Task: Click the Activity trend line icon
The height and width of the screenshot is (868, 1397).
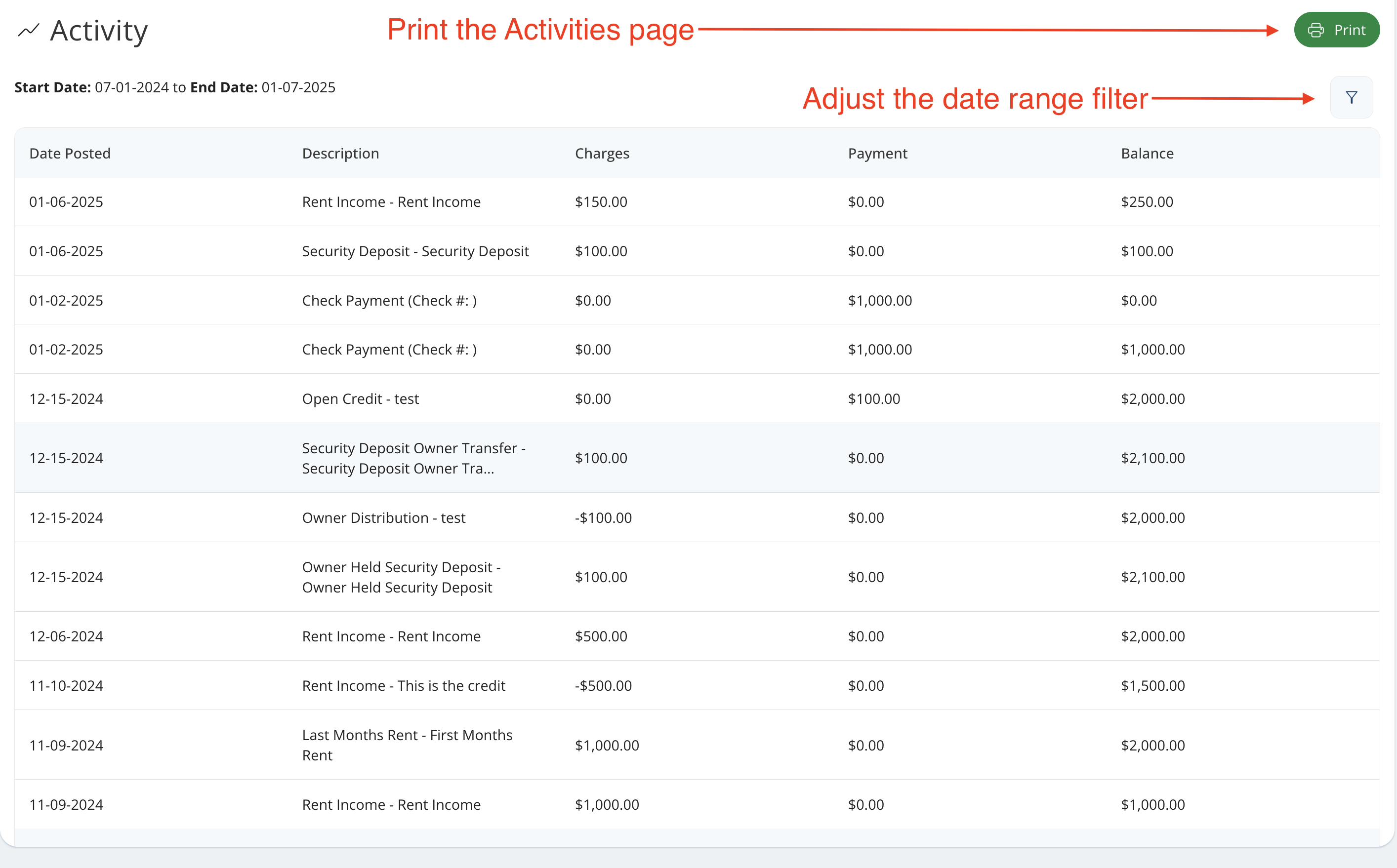Action: tap(28, 30)
